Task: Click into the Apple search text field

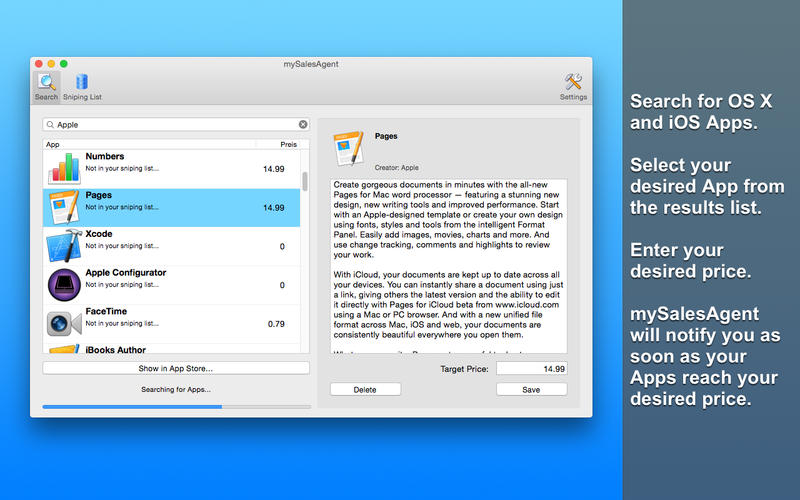Action: pyautogui.click(x=176, y=124)
